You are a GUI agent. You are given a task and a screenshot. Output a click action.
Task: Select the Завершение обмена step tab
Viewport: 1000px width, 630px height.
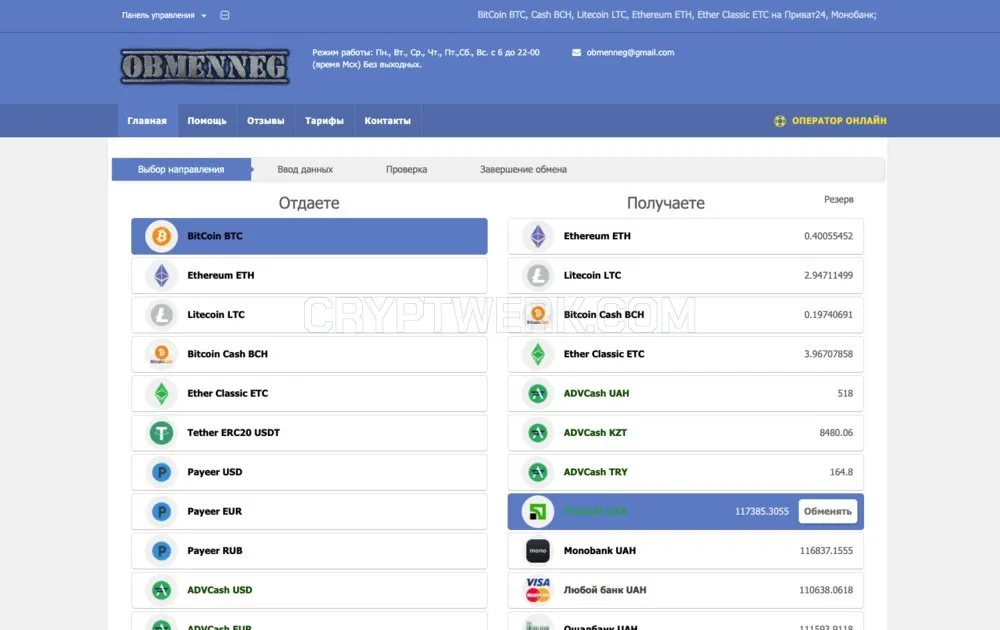[x=523, y=170]
